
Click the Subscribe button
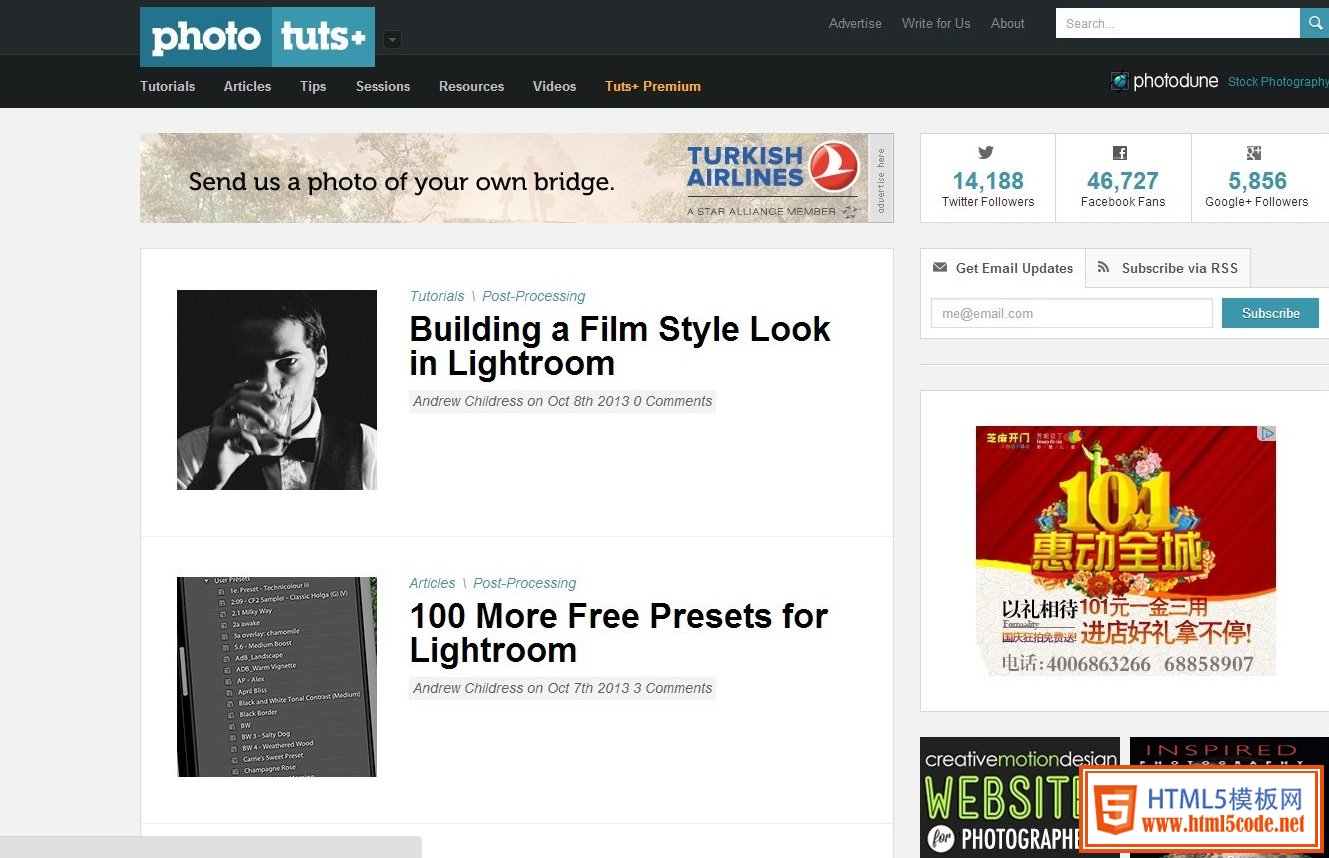tap(1270, 313)
